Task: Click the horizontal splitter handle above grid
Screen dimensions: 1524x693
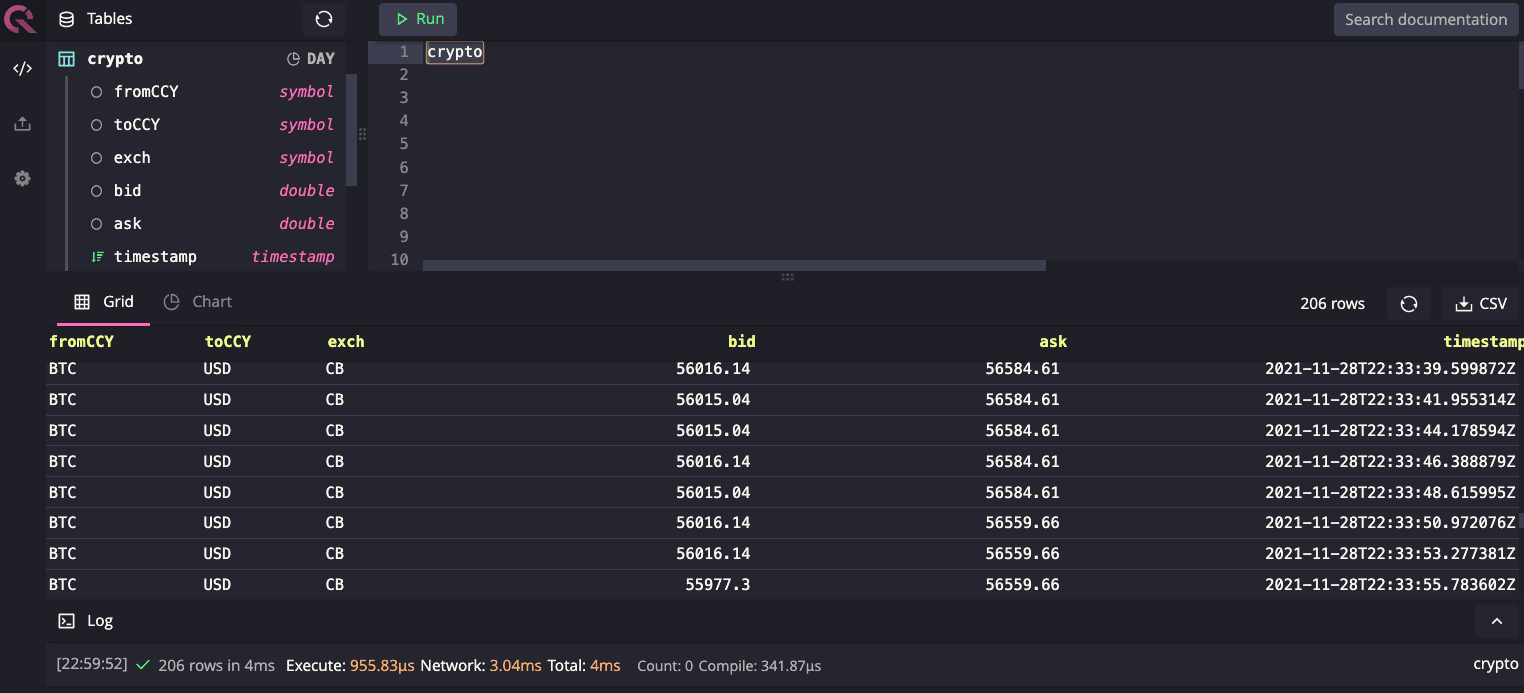Action: [787, 277]
